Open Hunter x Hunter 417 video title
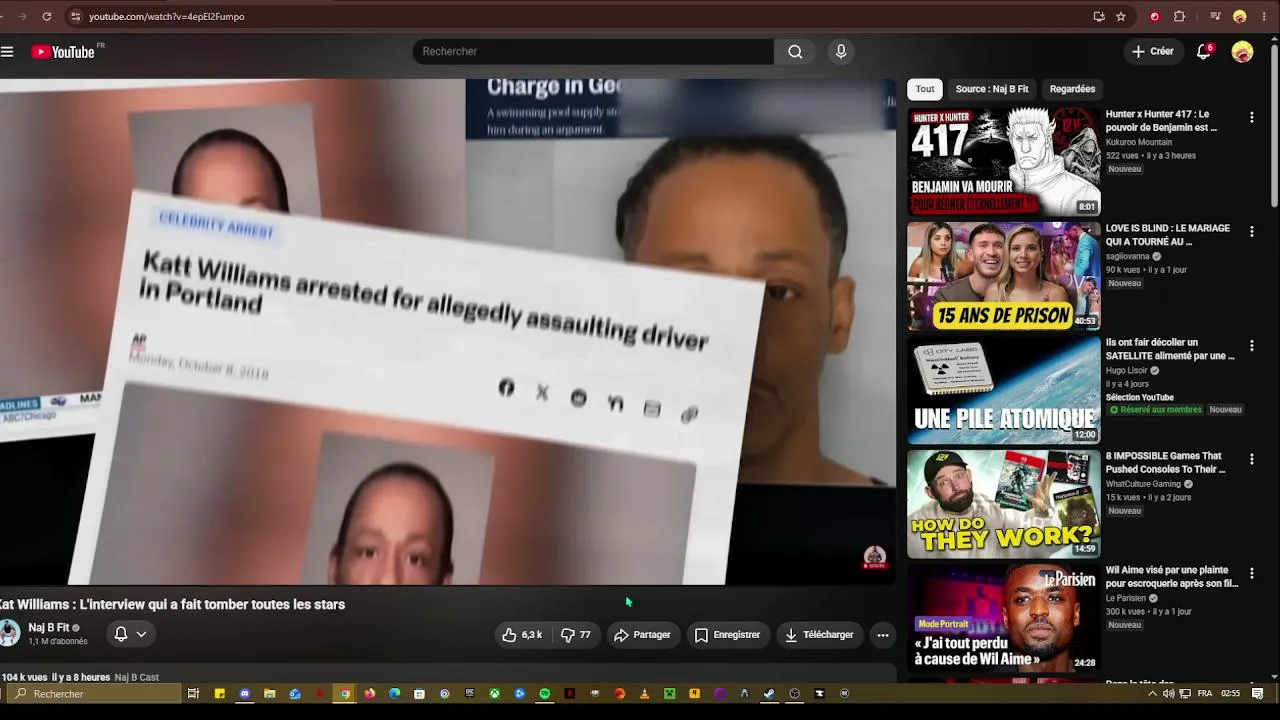The width and height of the screenshot is (1280, 720). click(1162, 121)
